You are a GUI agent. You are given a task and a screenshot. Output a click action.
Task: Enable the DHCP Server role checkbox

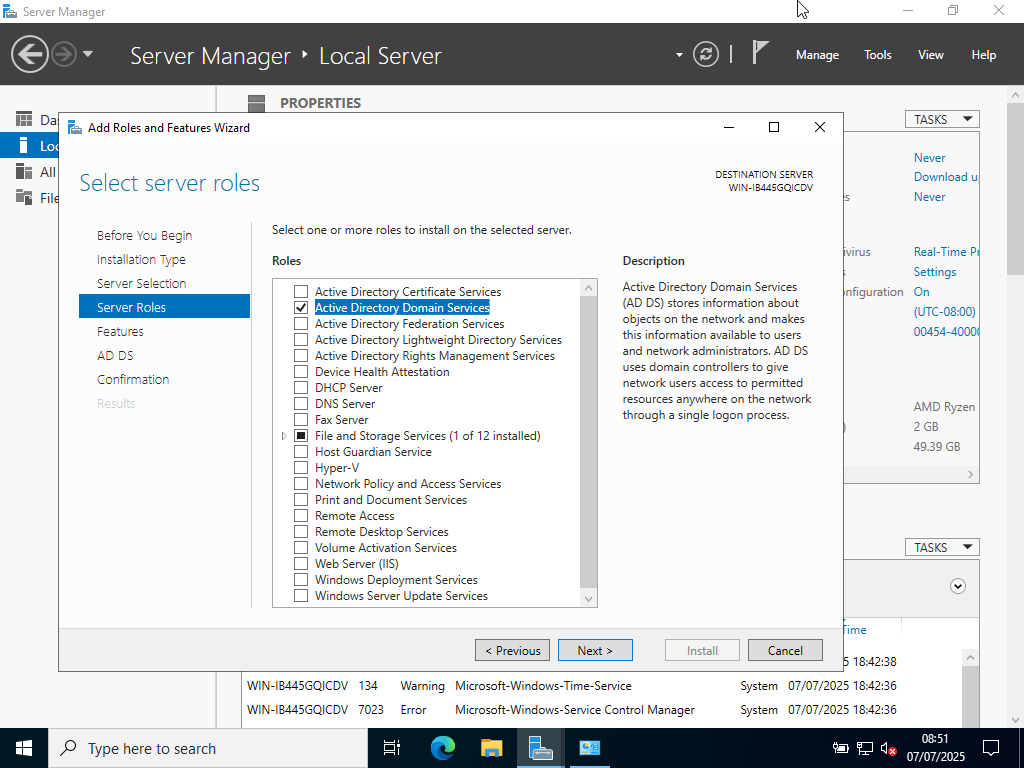point(301,387)
